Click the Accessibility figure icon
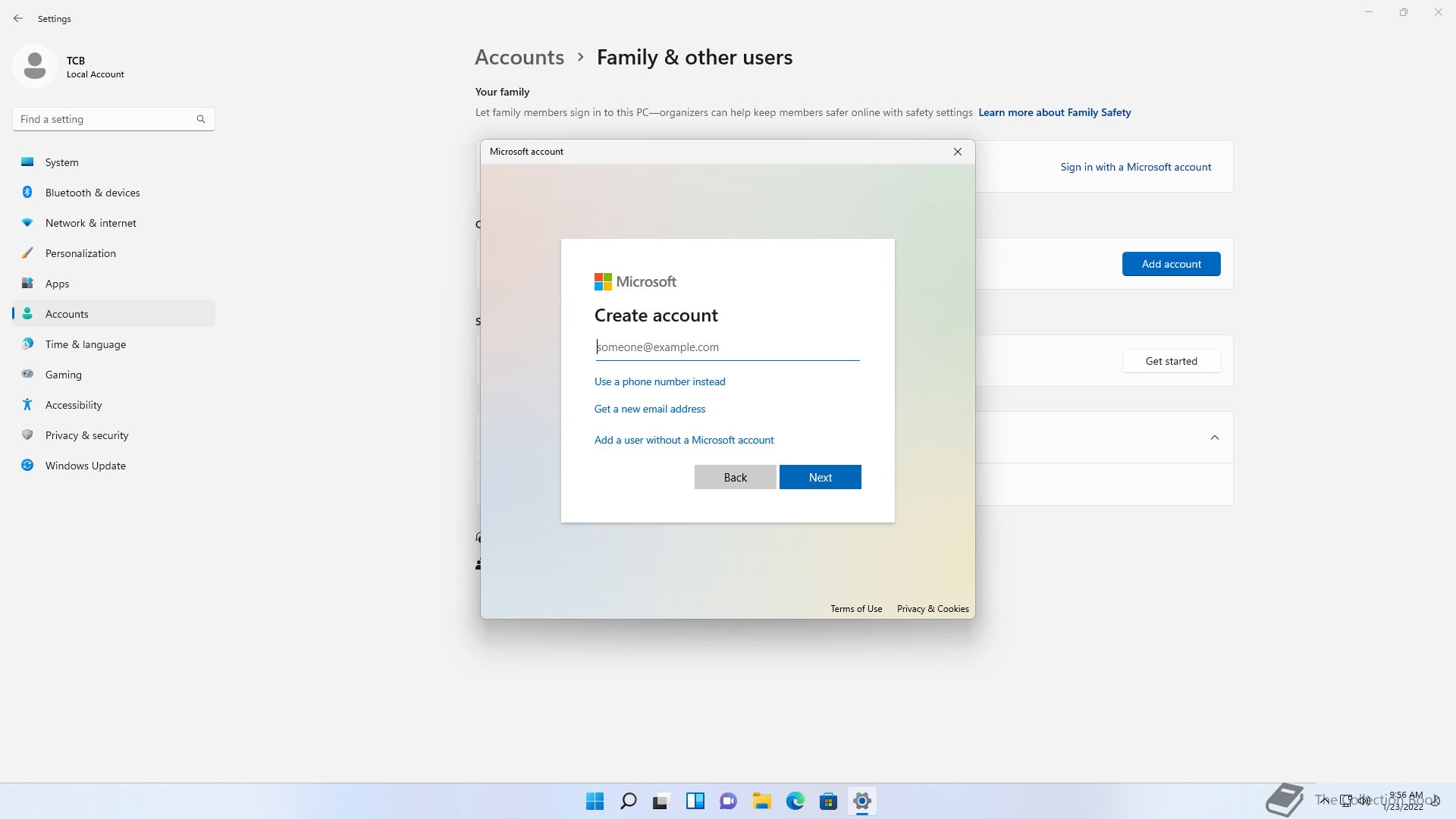 (x=27, y=404)
